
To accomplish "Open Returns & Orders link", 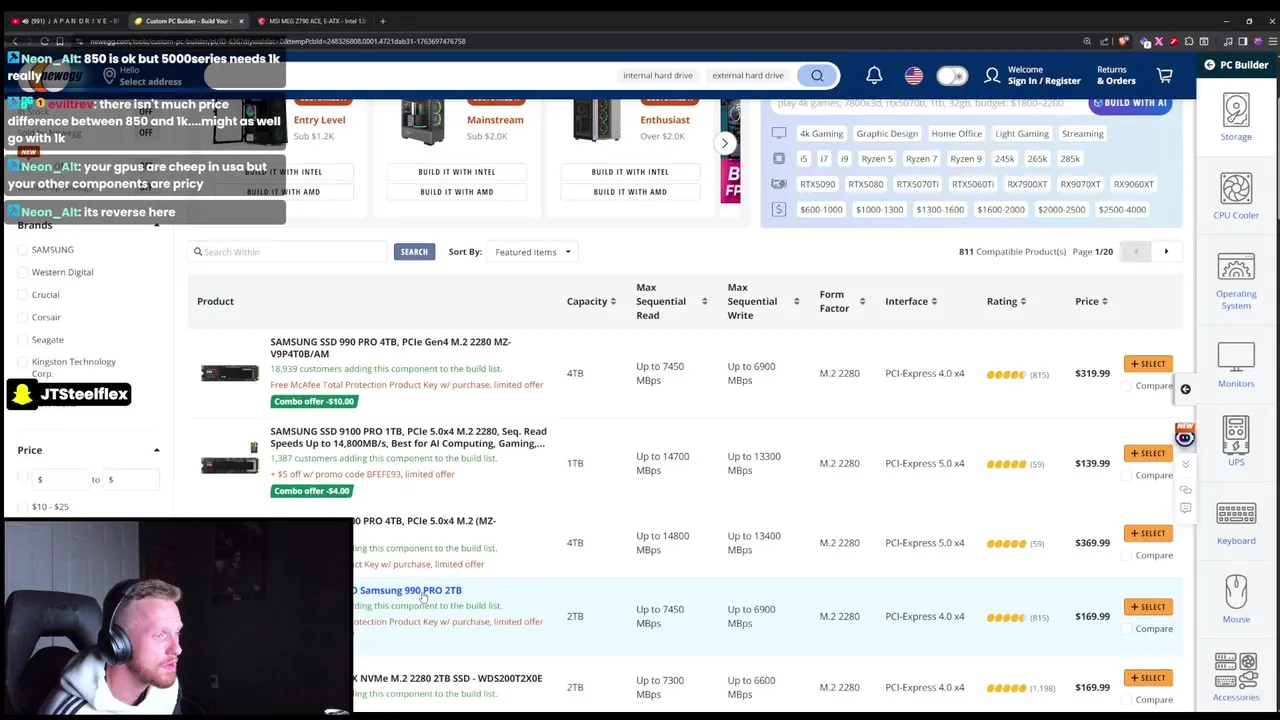I will [1116, 76].
